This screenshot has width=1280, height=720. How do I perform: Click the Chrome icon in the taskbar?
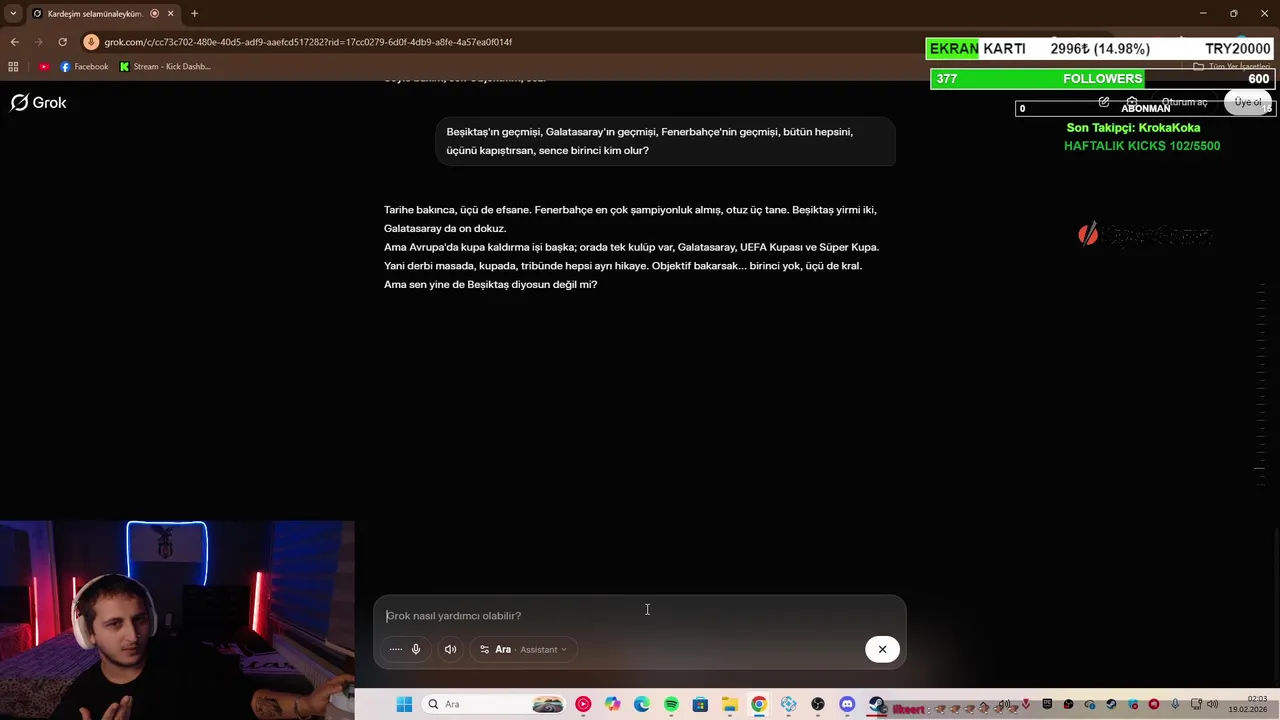759,704
